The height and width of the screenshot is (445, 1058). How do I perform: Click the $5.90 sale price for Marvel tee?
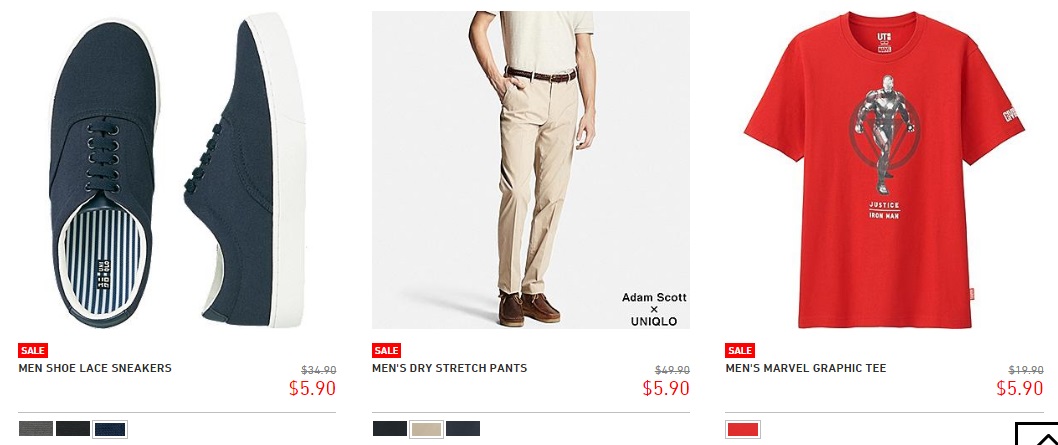pos(1020,388)
